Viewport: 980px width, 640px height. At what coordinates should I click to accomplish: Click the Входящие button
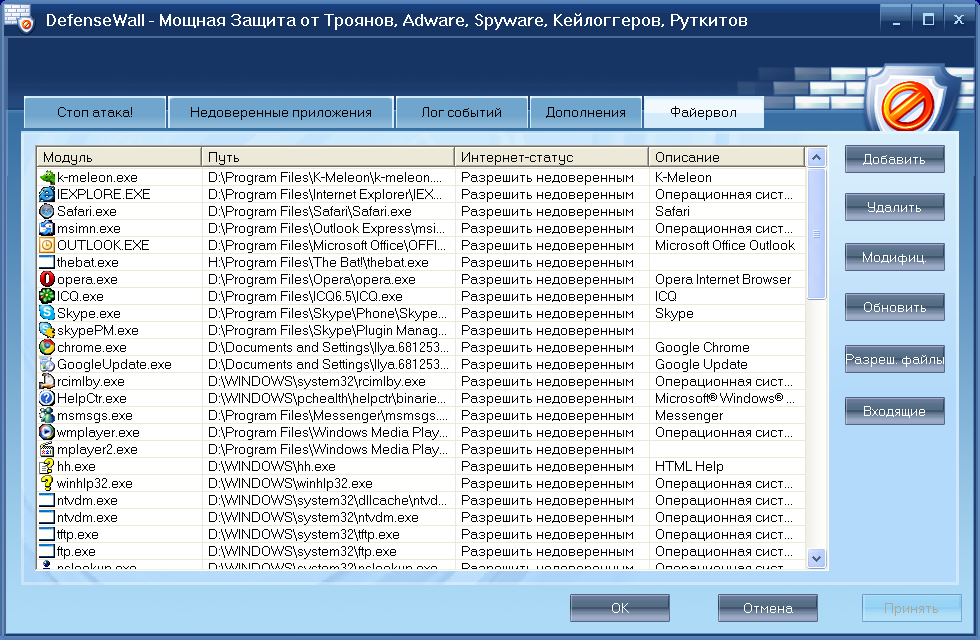[894, 411]
